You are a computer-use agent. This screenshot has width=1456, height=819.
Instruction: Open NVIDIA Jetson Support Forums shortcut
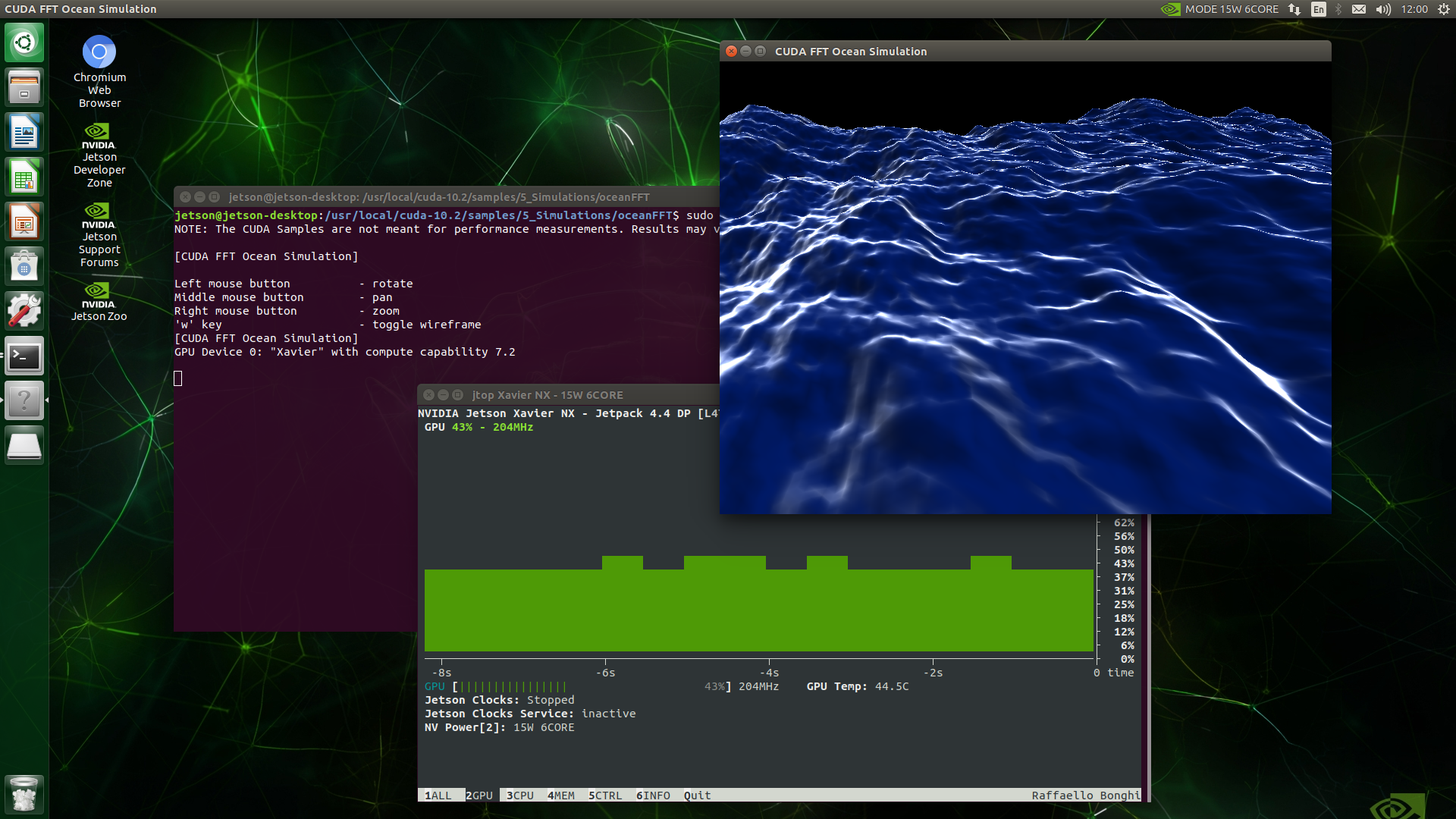(x=99, y=235)
